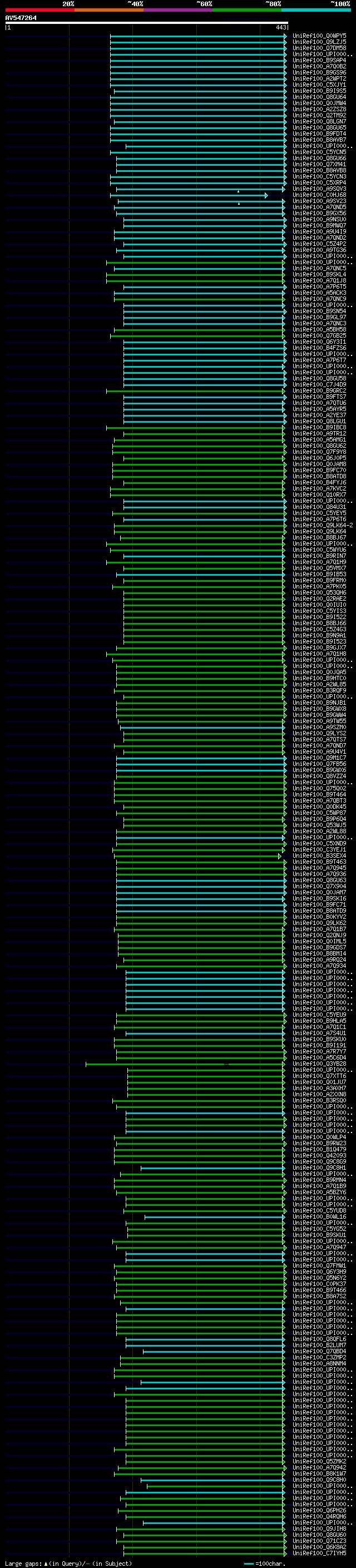Click the green ~80% identity legend segment
The height and width of the screenshot is (1568, 356).
247,11
